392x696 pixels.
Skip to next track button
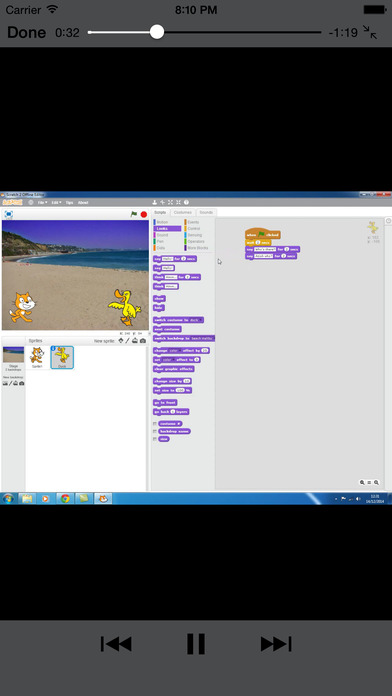pyautogui.click(x=276, y=644)
